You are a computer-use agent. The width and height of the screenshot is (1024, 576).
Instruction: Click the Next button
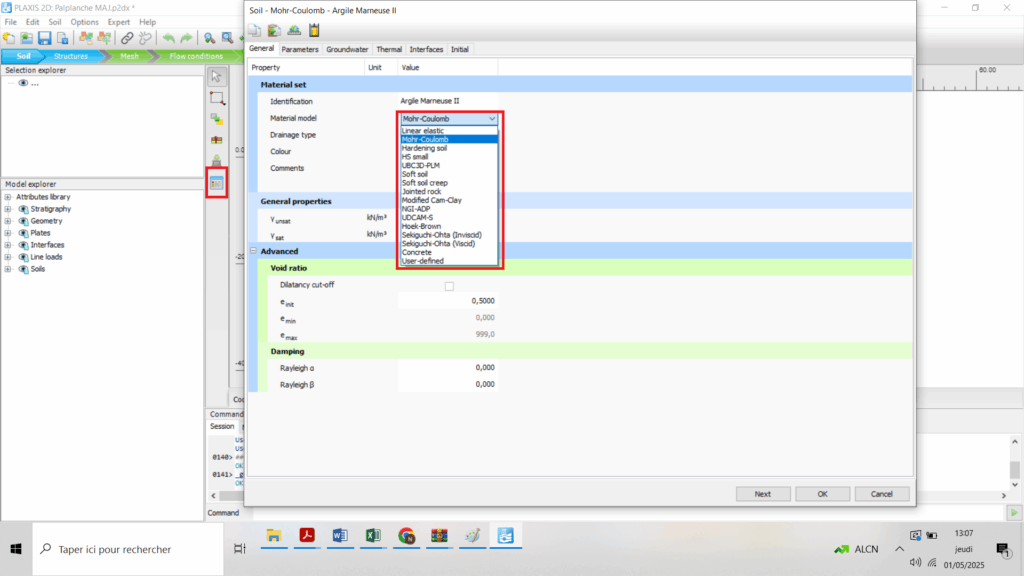(x=763, y=494)
